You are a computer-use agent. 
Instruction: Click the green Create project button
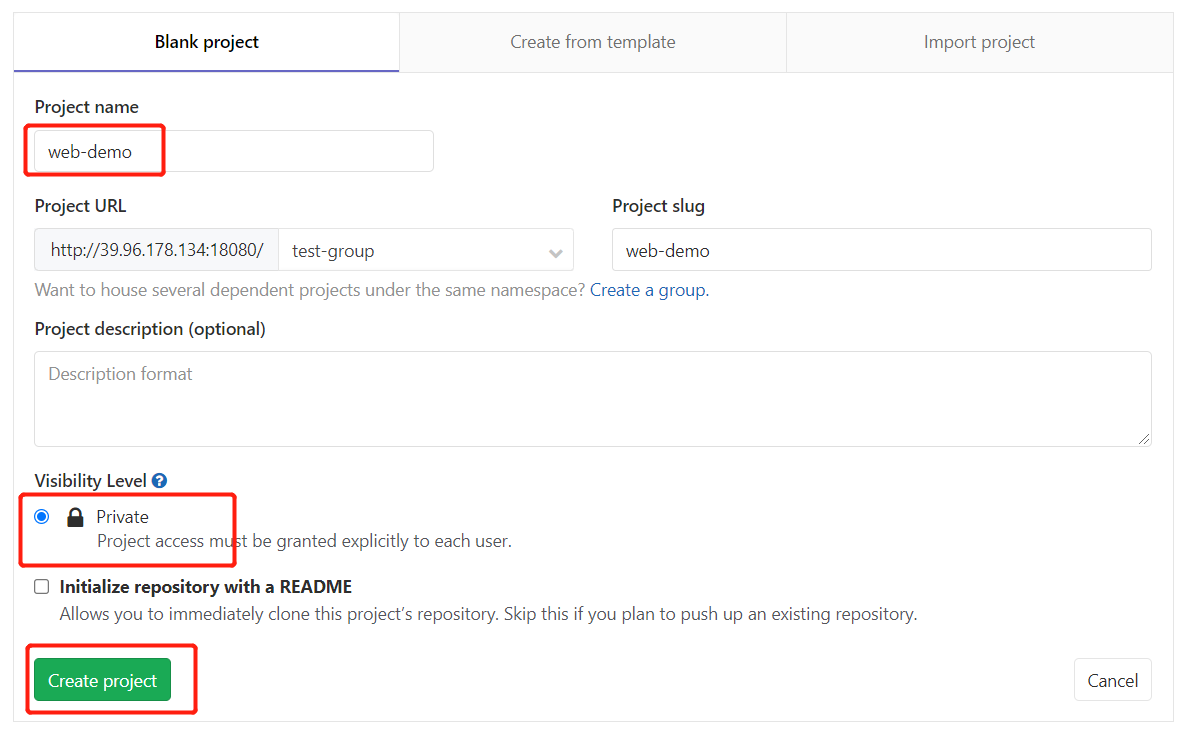pos(102,680)
